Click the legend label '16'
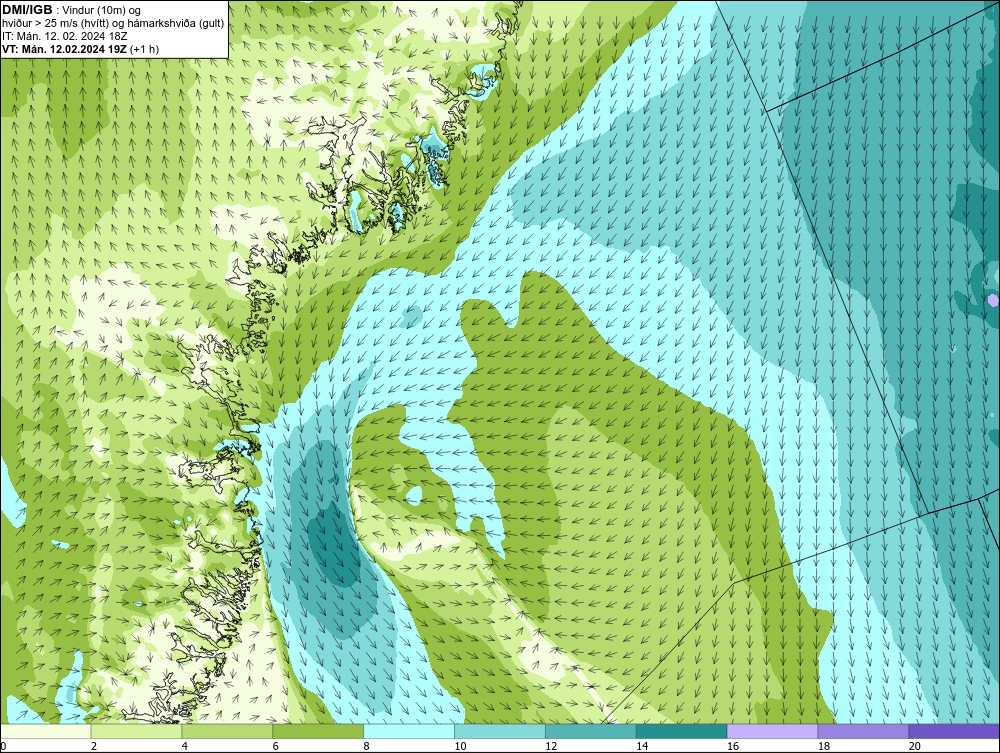This screenshot has width=1000, height=753. click(x=733, y=746)
